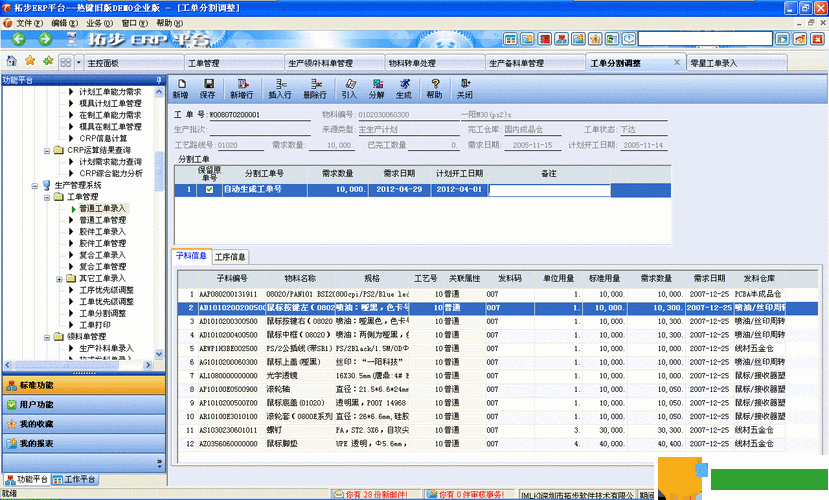Click the clock icon beside banner search box
This screenshot has height=500, width=829.
tap(629, 39)
